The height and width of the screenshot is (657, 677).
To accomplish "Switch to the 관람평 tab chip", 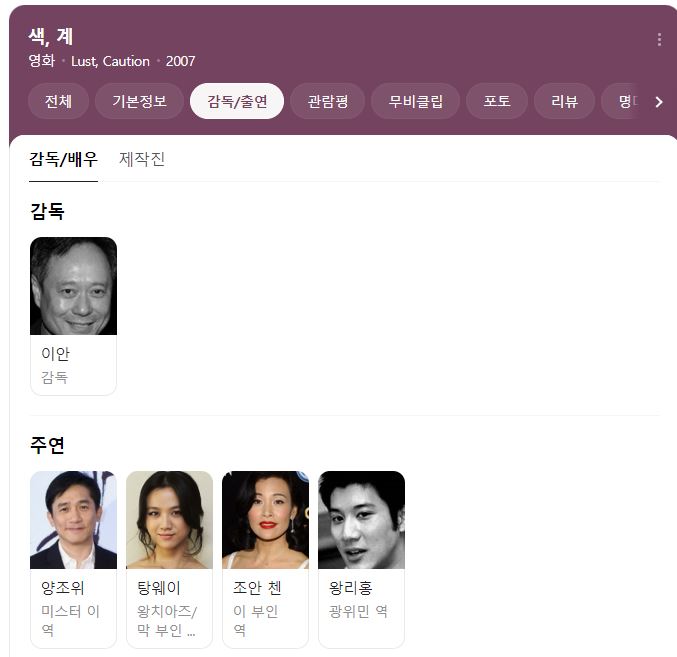I will (x=328, y=101).
